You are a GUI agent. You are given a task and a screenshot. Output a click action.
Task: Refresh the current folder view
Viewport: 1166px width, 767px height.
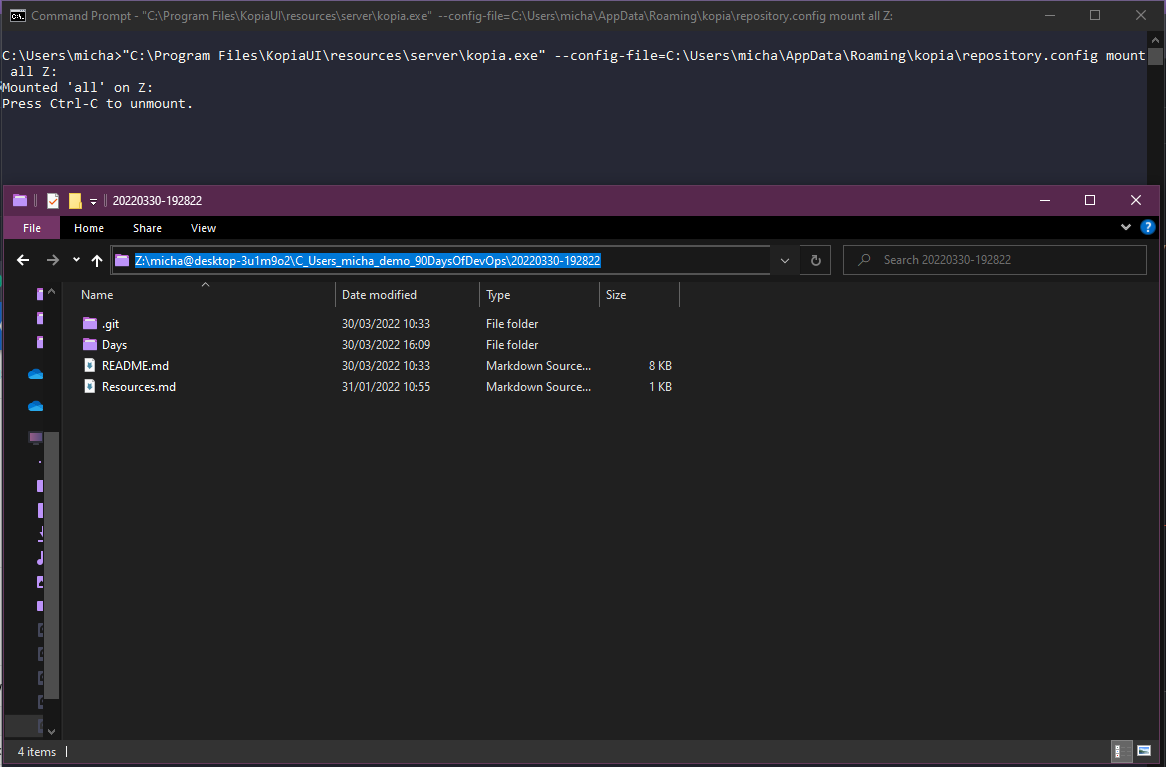click(816, 260)
